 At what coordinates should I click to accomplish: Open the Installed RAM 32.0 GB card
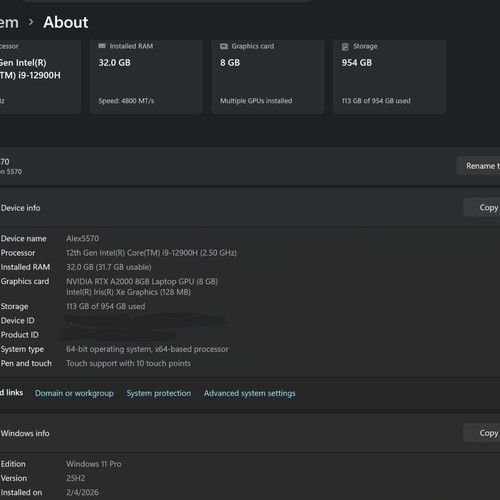click(146, 77)
